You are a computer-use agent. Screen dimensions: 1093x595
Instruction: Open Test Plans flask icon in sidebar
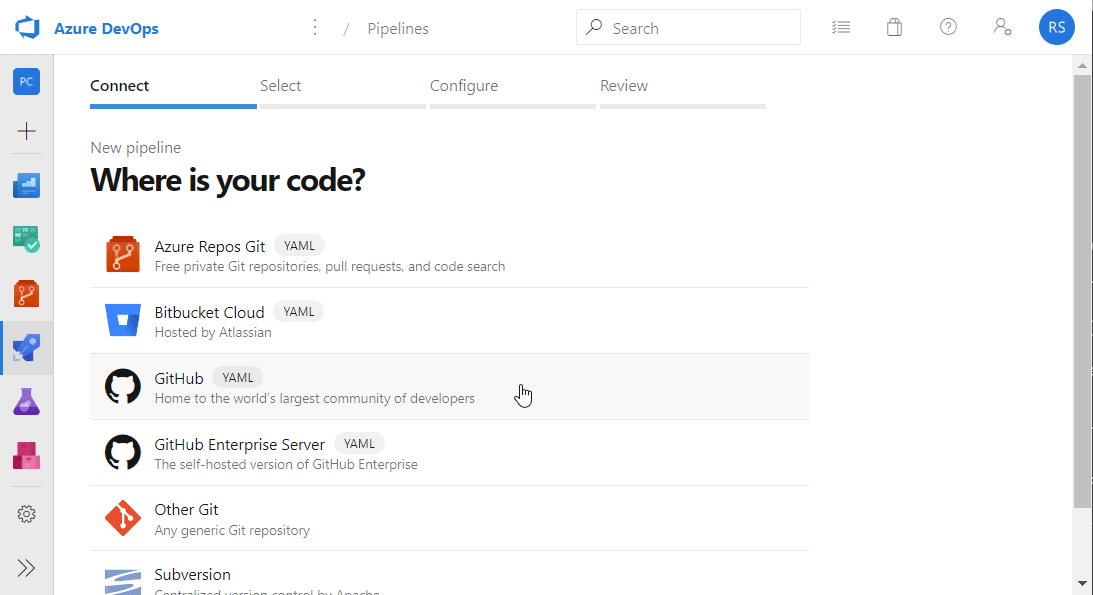pos(26,402)
